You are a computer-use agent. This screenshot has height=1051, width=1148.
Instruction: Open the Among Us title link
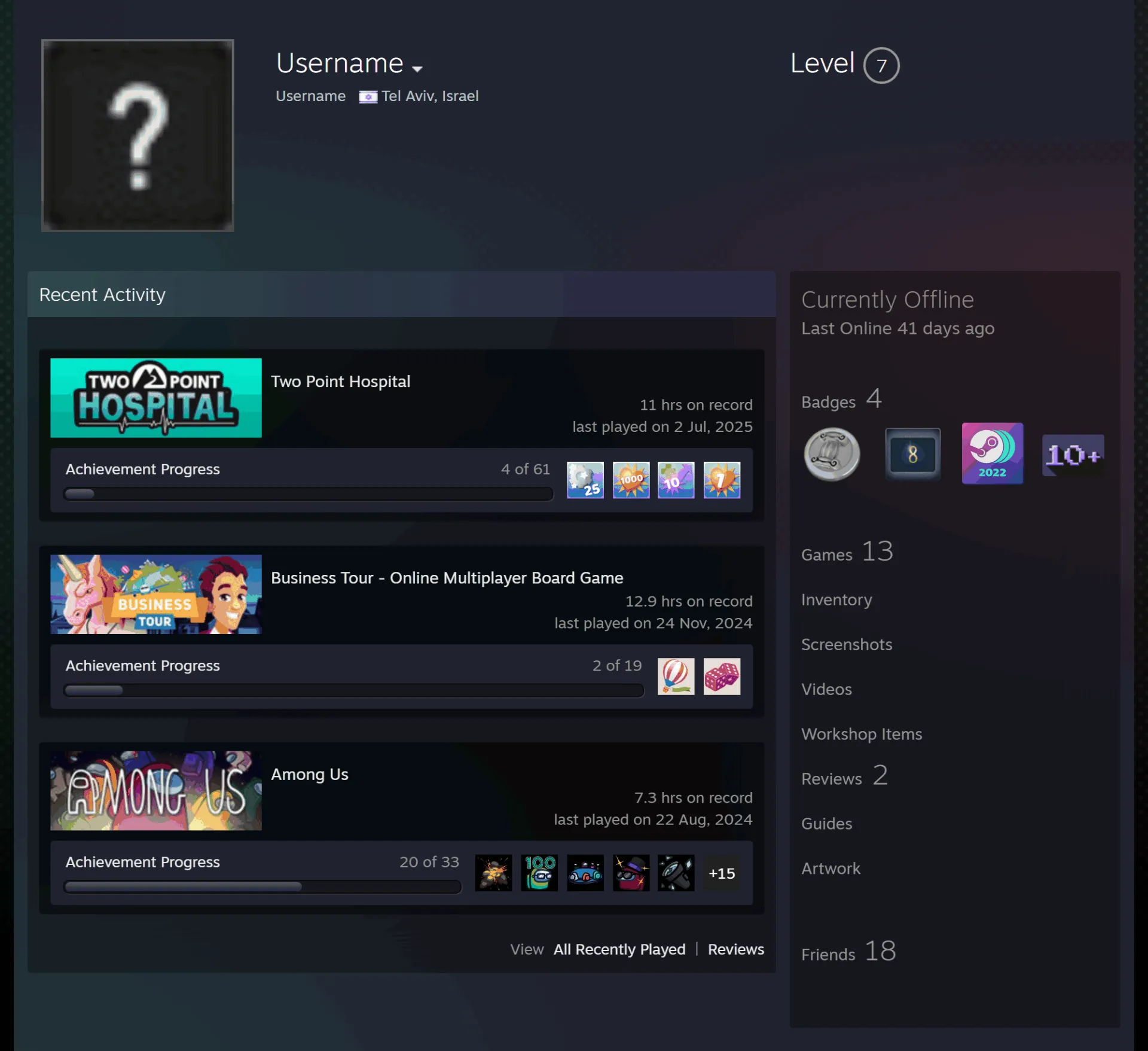[x=310, y=774]
